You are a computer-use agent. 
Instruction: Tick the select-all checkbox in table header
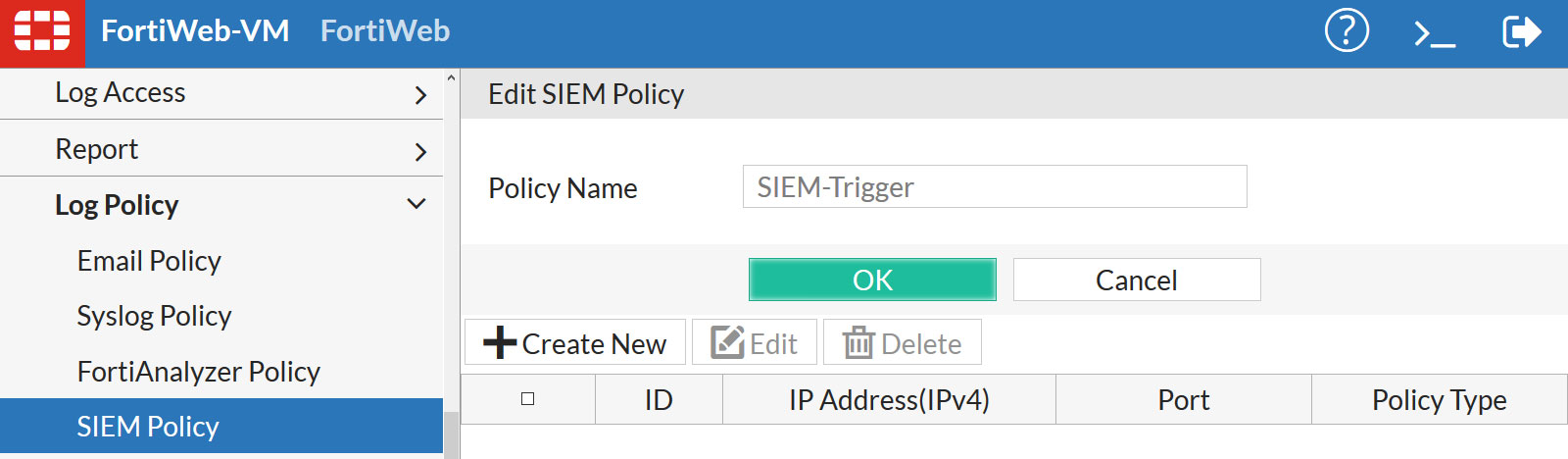[x=528, y=399]
